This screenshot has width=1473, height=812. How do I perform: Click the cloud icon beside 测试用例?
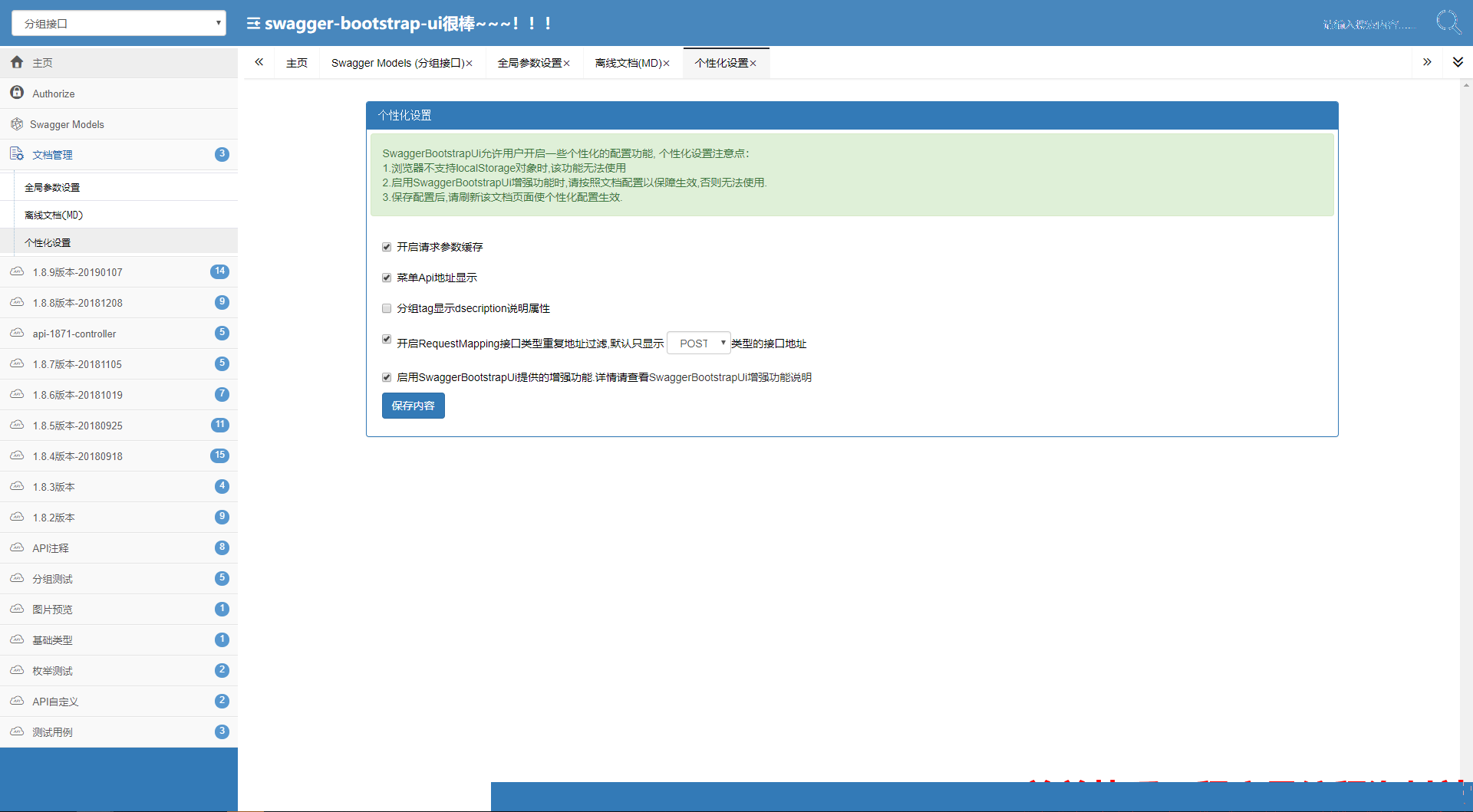click(x=17, y=731)
